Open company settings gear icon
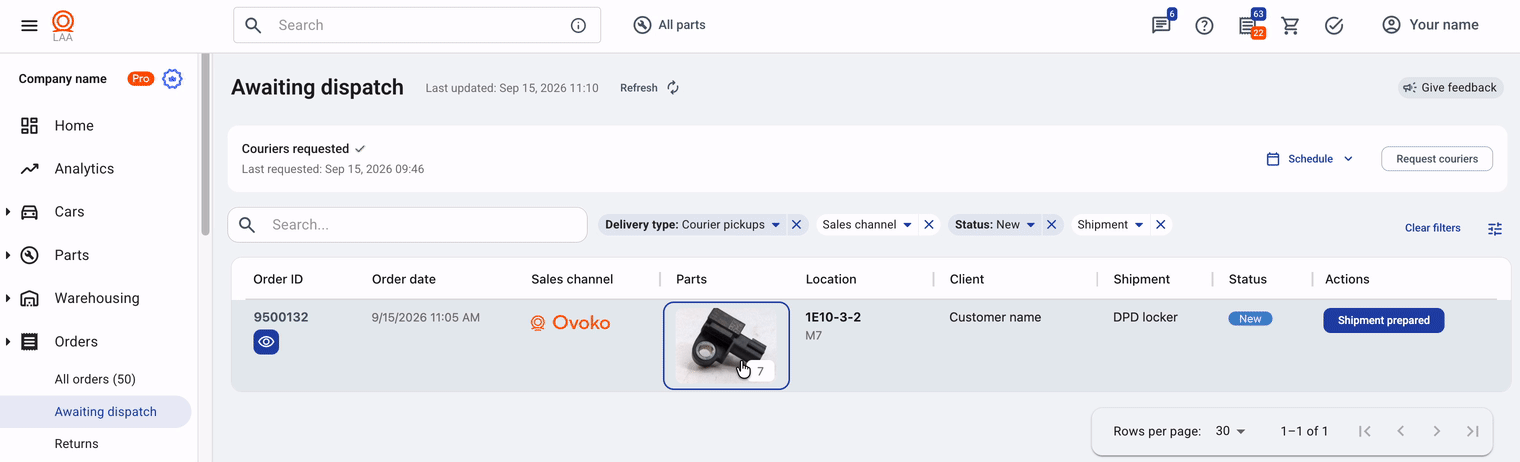The image size is (1520, 462). [173, 79]
